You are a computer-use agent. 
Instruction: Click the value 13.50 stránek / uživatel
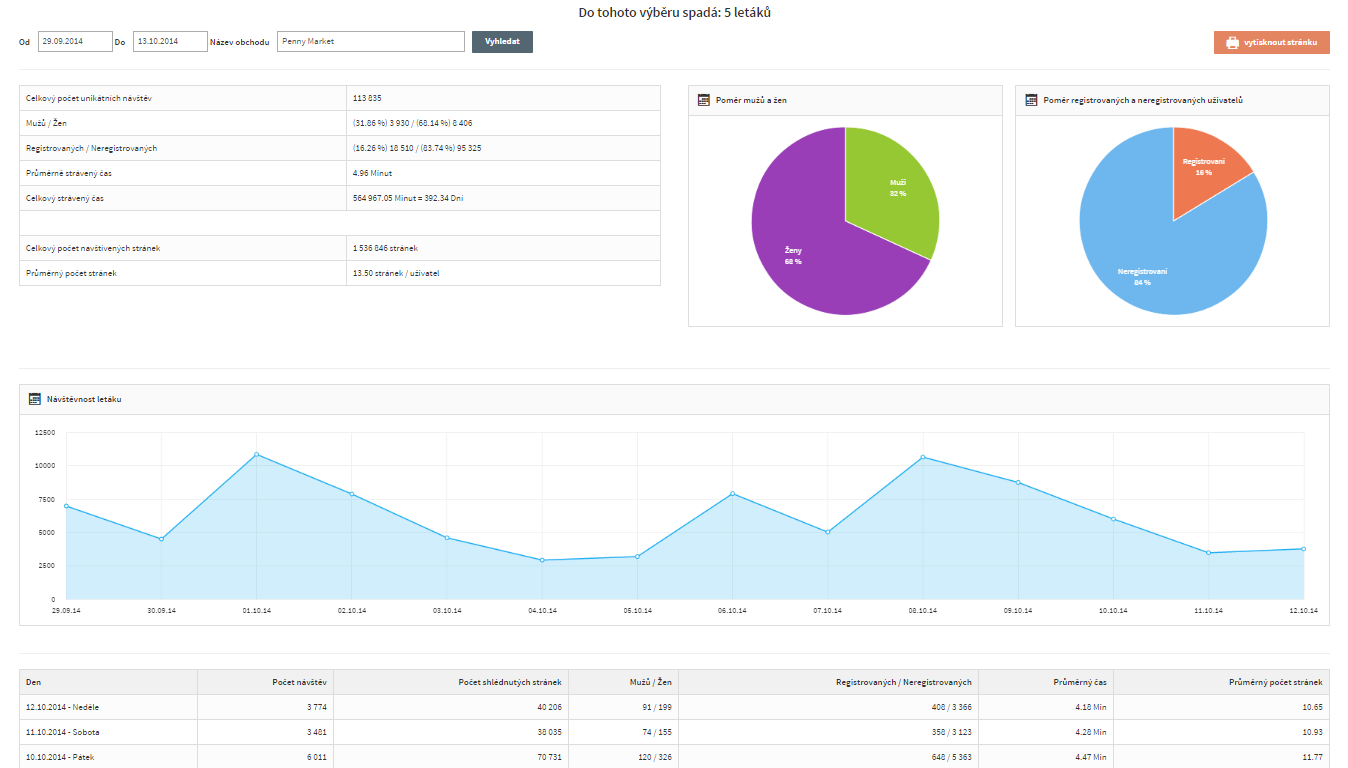(x=396, y=273)
